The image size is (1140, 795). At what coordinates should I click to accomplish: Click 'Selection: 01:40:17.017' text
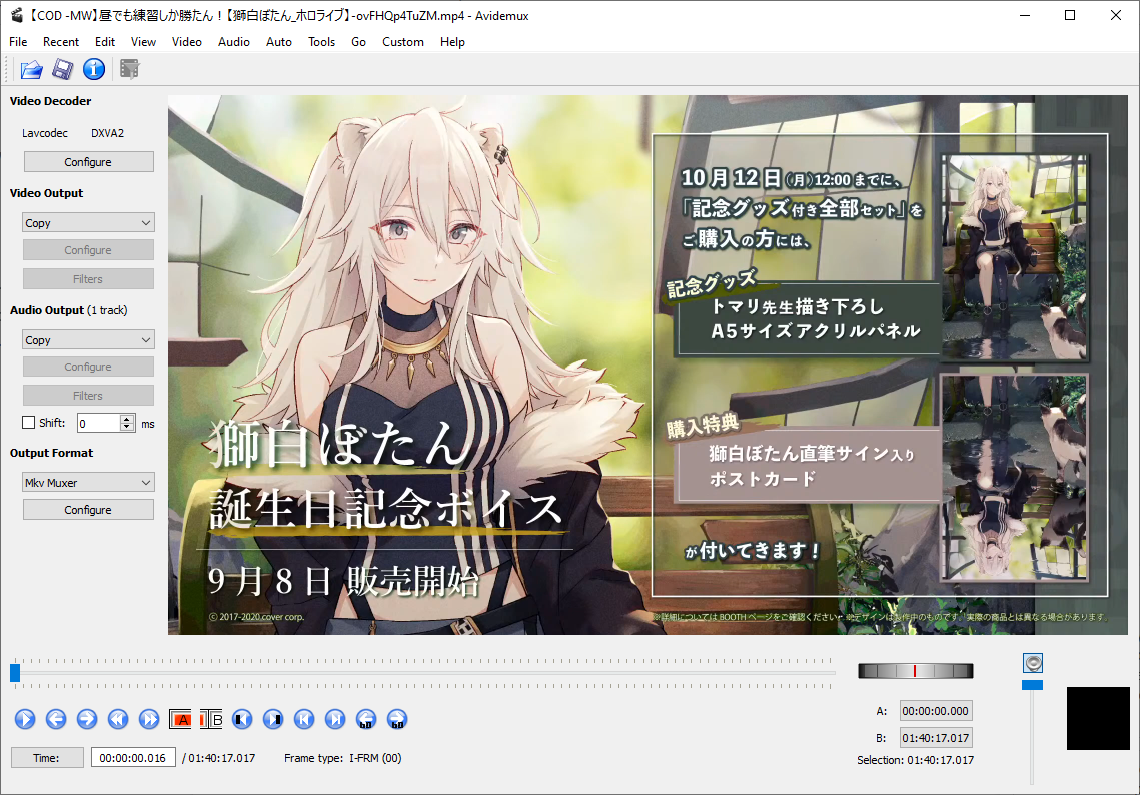[x=915, y=760]
